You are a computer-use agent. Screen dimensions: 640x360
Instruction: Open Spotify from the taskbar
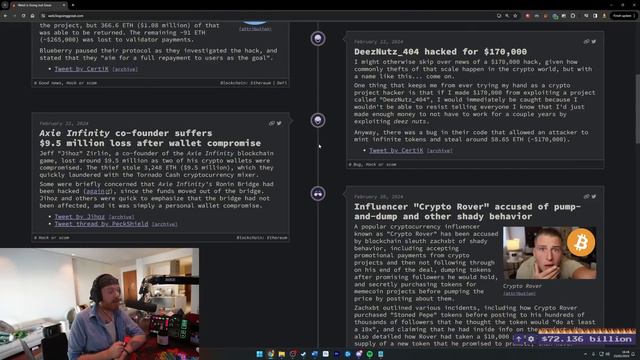click(x=369, y=354)
